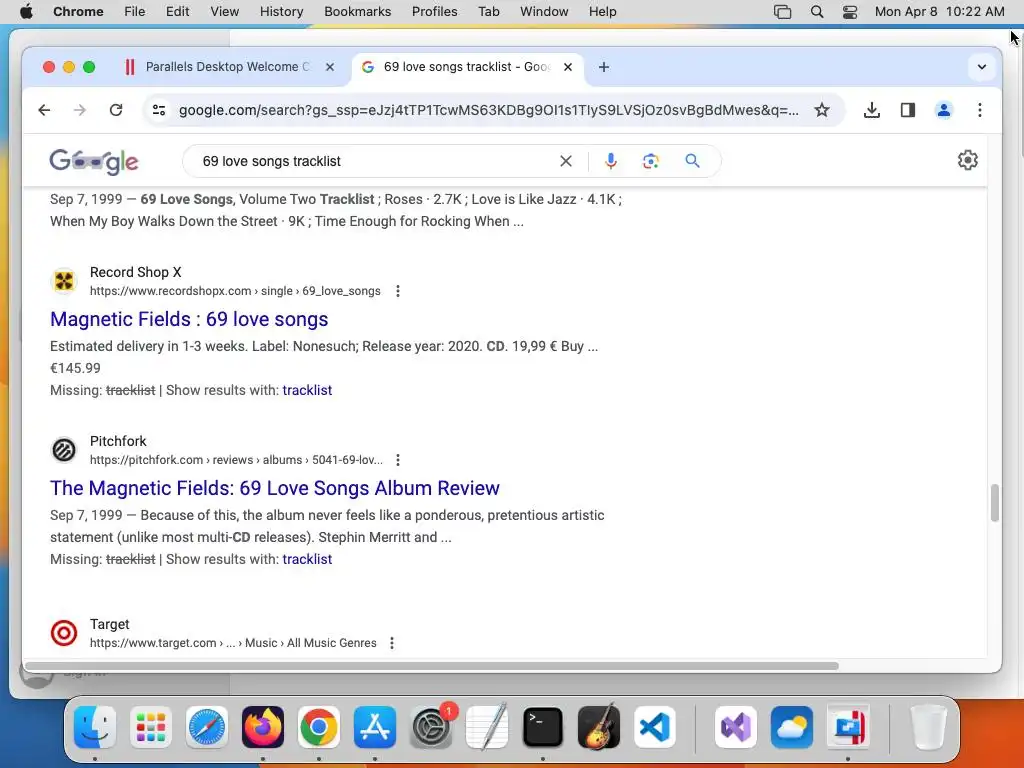The width and height of the screenshot is (1024, 768).
Task: Open the History menu
Action: (x=281, y=12)
